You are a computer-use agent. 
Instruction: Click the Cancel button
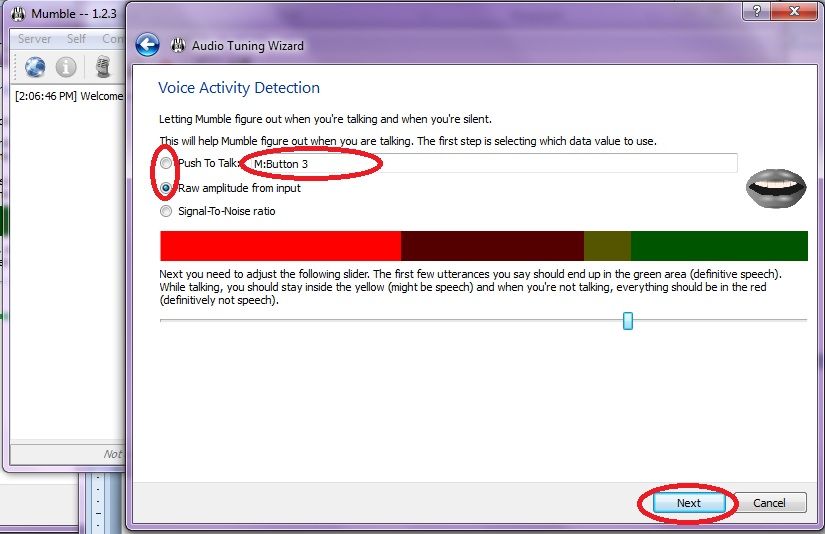pos(769,503)
